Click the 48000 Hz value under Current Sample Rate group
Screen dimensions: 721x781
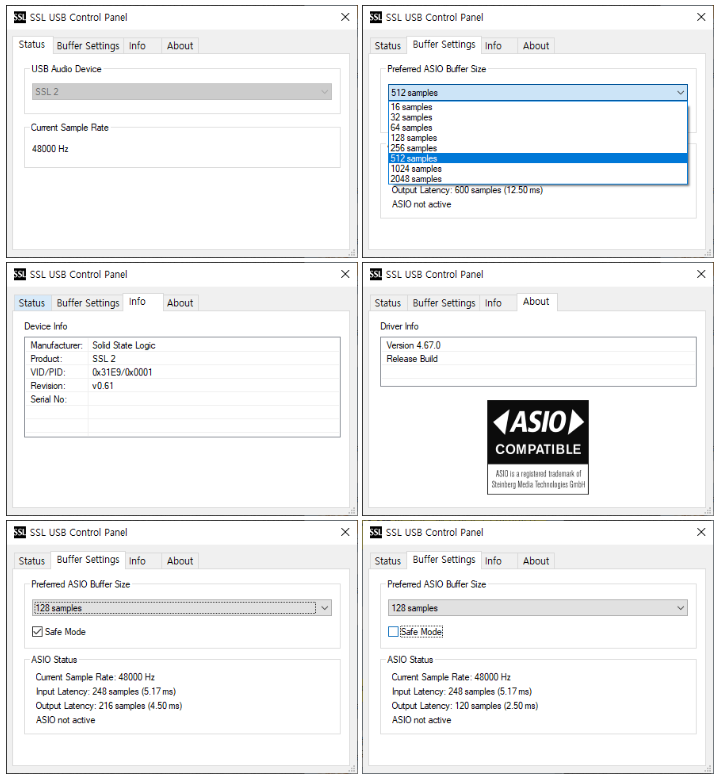pyautogui.click(x=50, y=149)
